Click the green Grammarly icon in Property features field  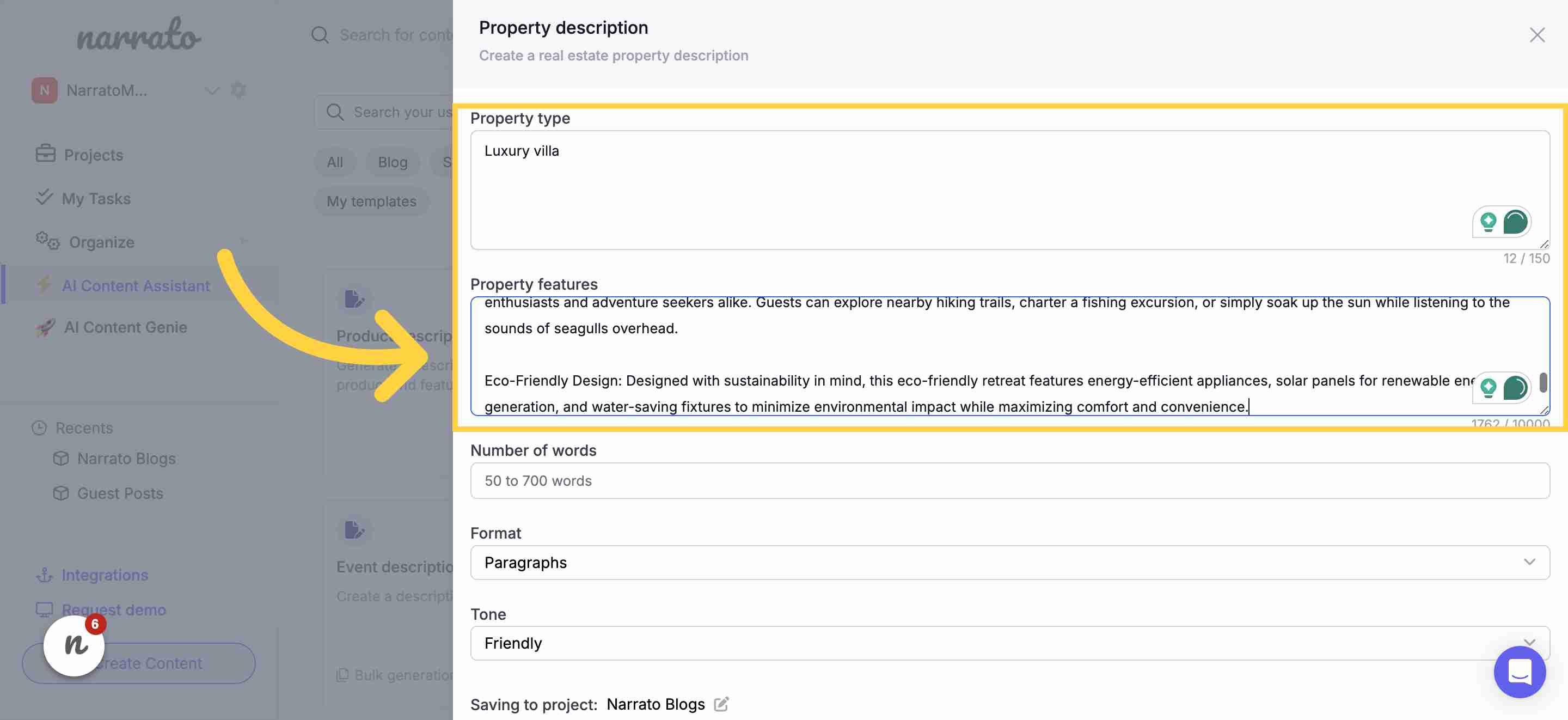[1515, 387]
